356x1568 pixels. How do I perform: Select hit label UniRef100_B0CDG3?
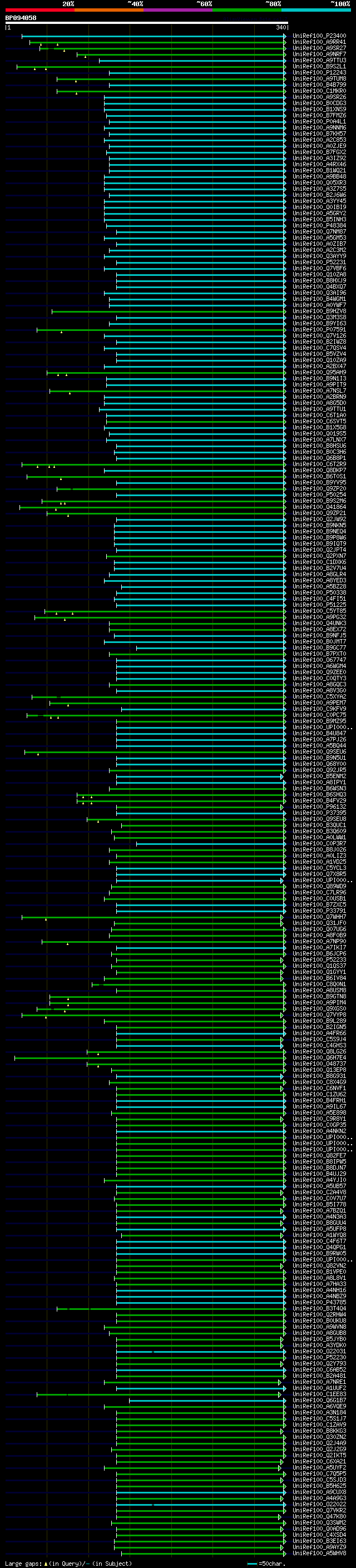coord(319,103)
